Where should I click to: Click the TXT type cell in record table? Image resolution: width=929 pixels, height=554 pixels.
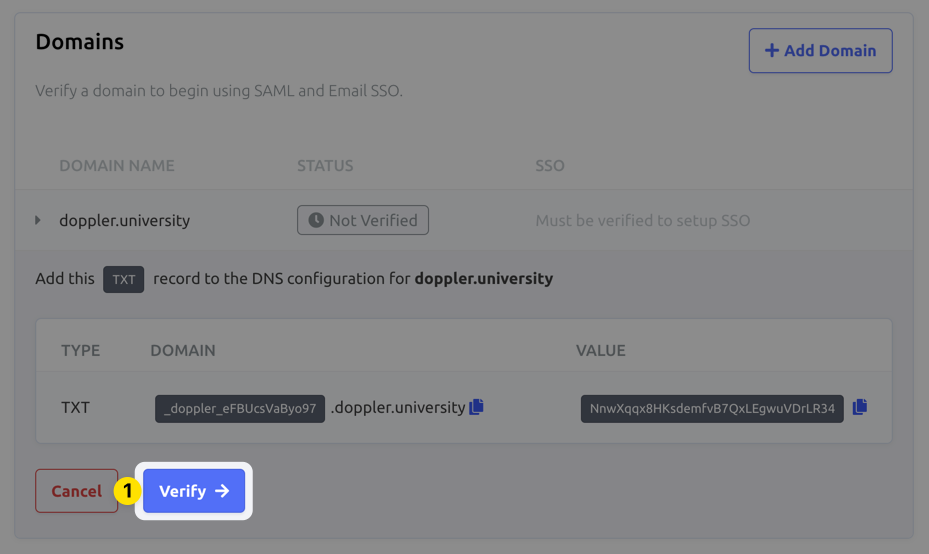(x=75, y=408)
